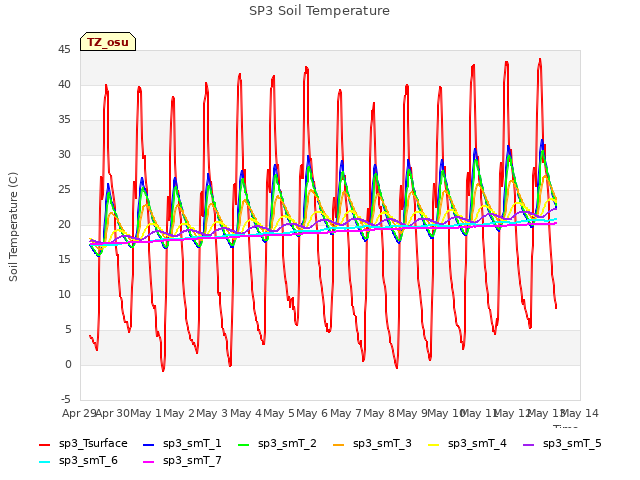Click the purple sp3_smT_5 legend swatch
This screenshot has width=640, height=480.
[x=529, y=444]
